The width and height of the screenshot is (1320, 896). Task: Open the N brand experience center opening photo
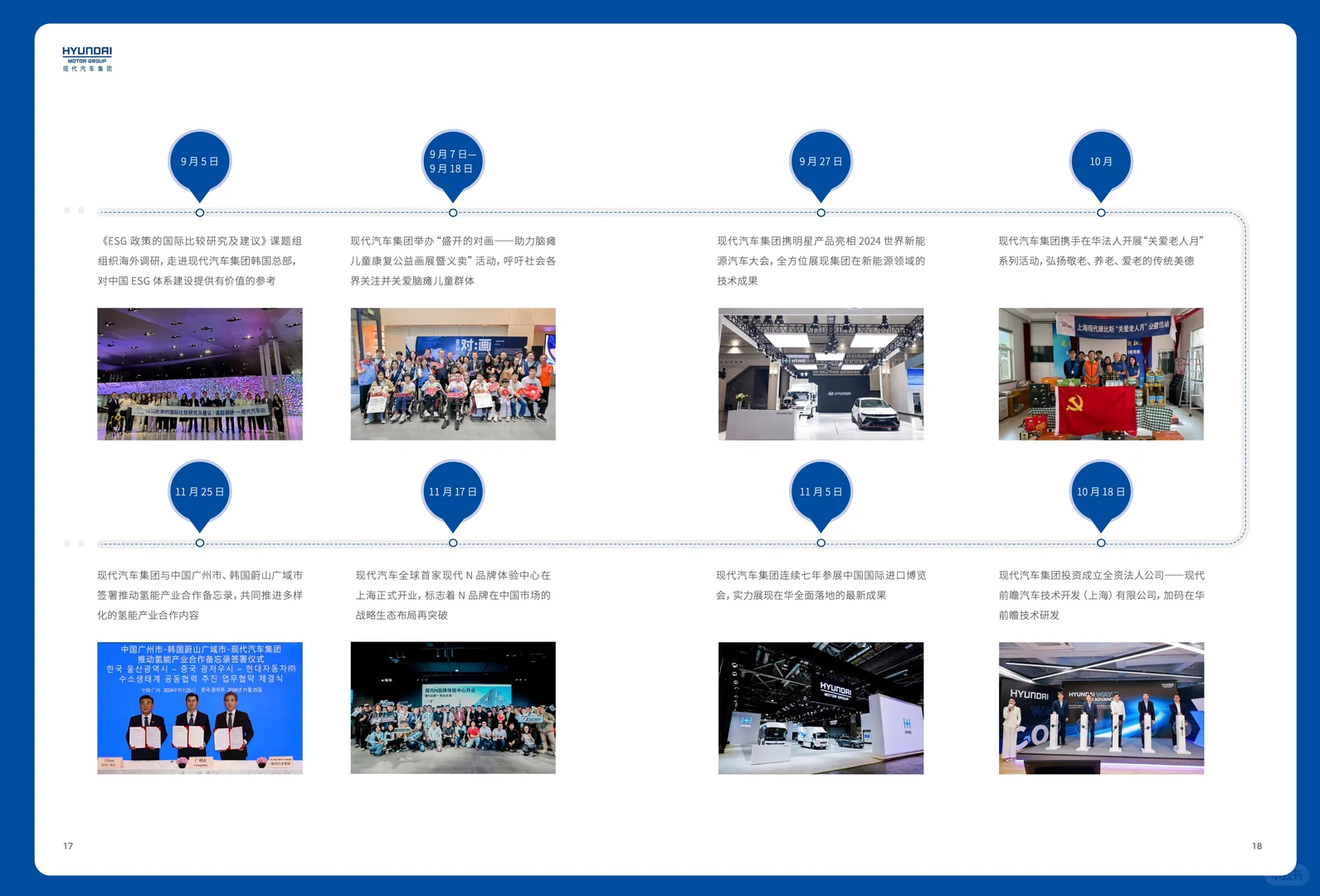click(x=453, y=708)
